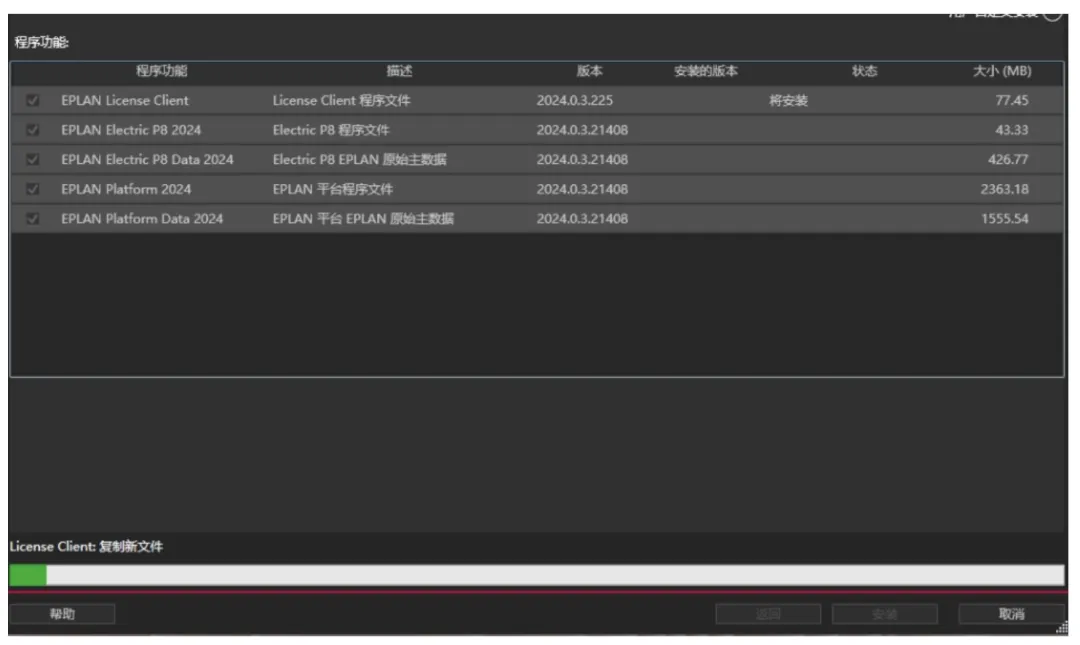1080x645 pixels.
Task: Select the EPLAN License Client row name
Action: point(125,101)
